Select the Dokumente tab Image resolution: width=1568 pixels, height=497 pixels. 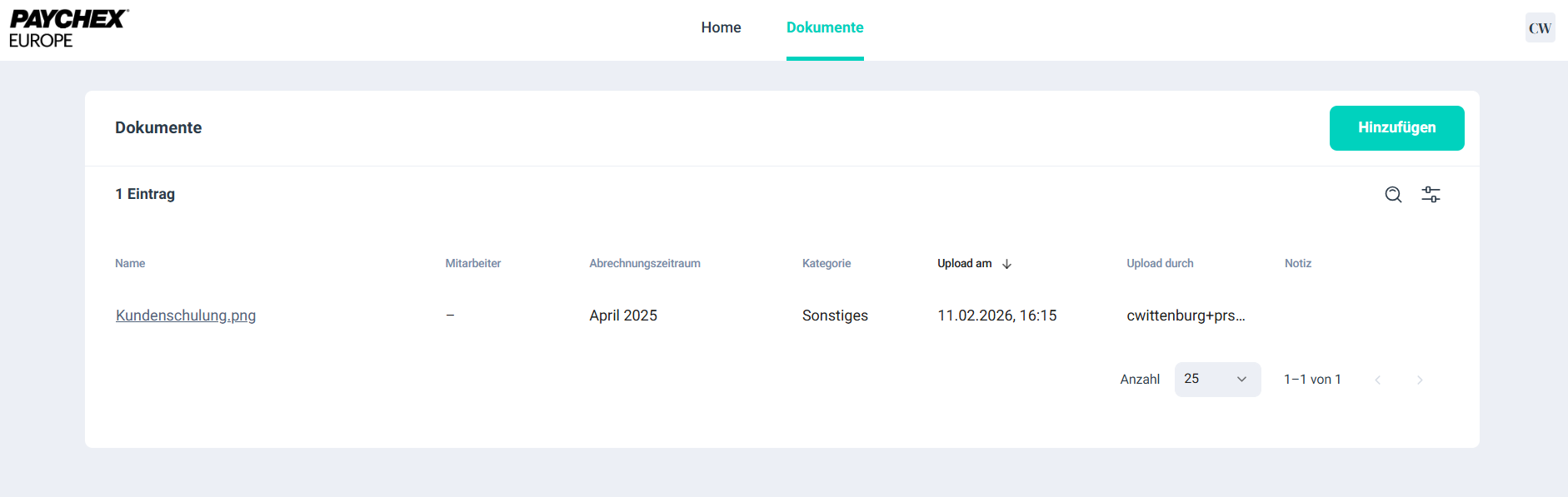[825, 27]
